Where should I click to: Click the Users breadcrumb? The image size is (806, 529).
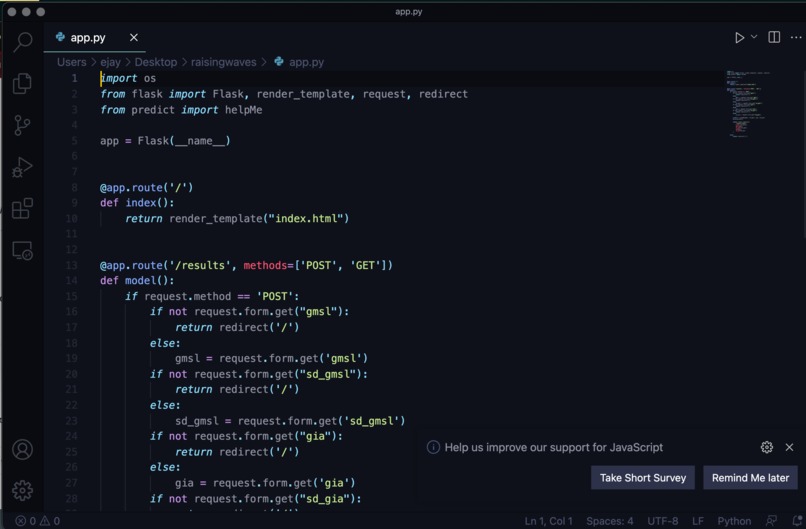[x=71, y=62]
